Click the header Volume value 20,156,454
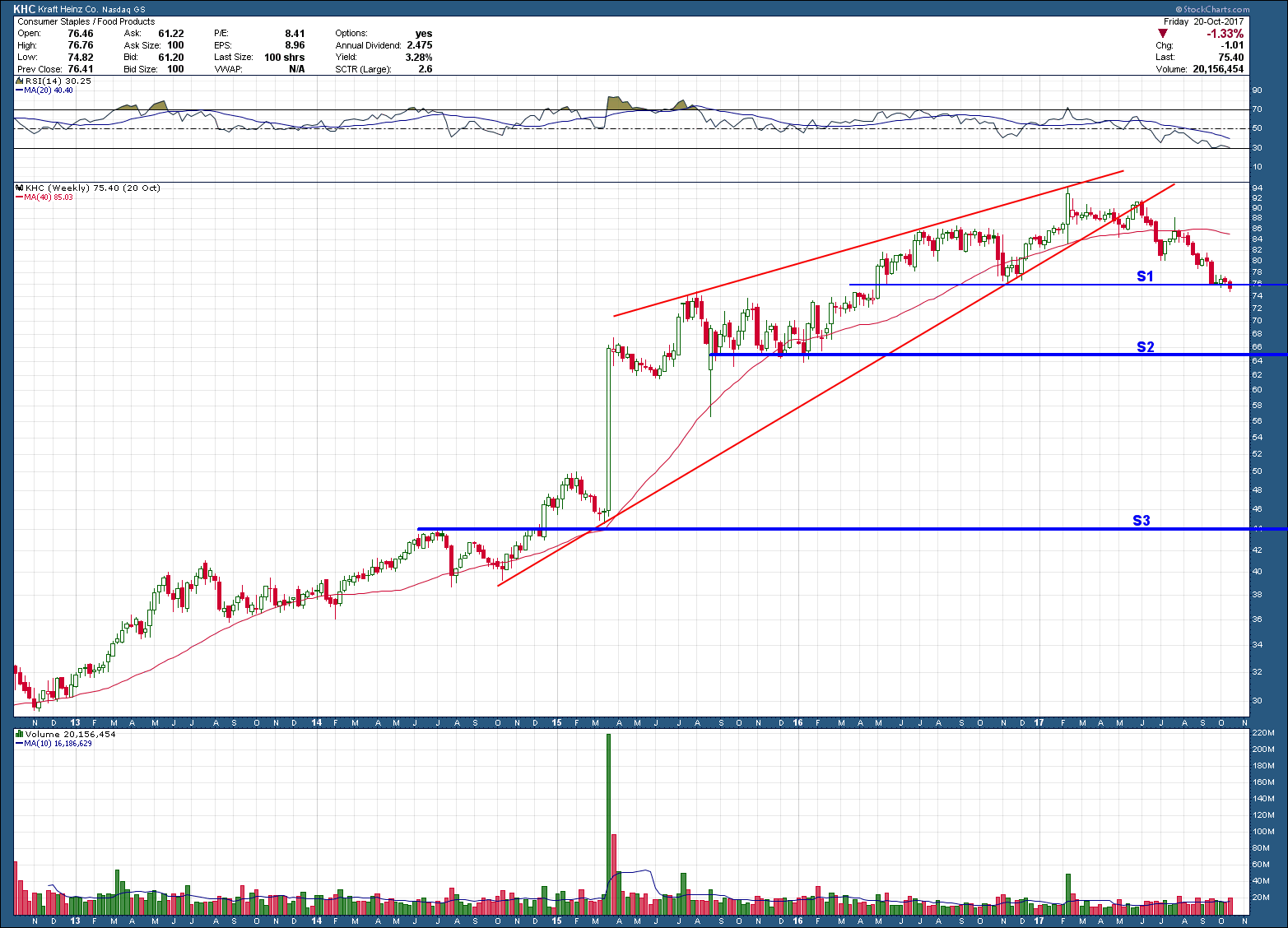Viewport: 1288px width, 928px height. [1218, 69]
